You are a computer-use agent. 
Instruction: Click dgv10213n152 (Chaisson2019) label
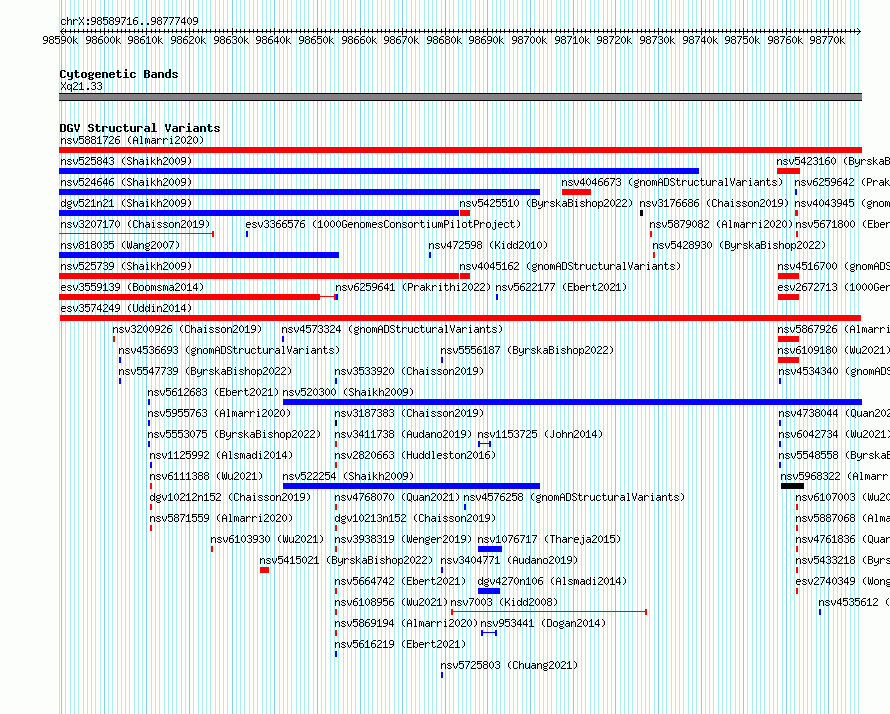(415, 518)
